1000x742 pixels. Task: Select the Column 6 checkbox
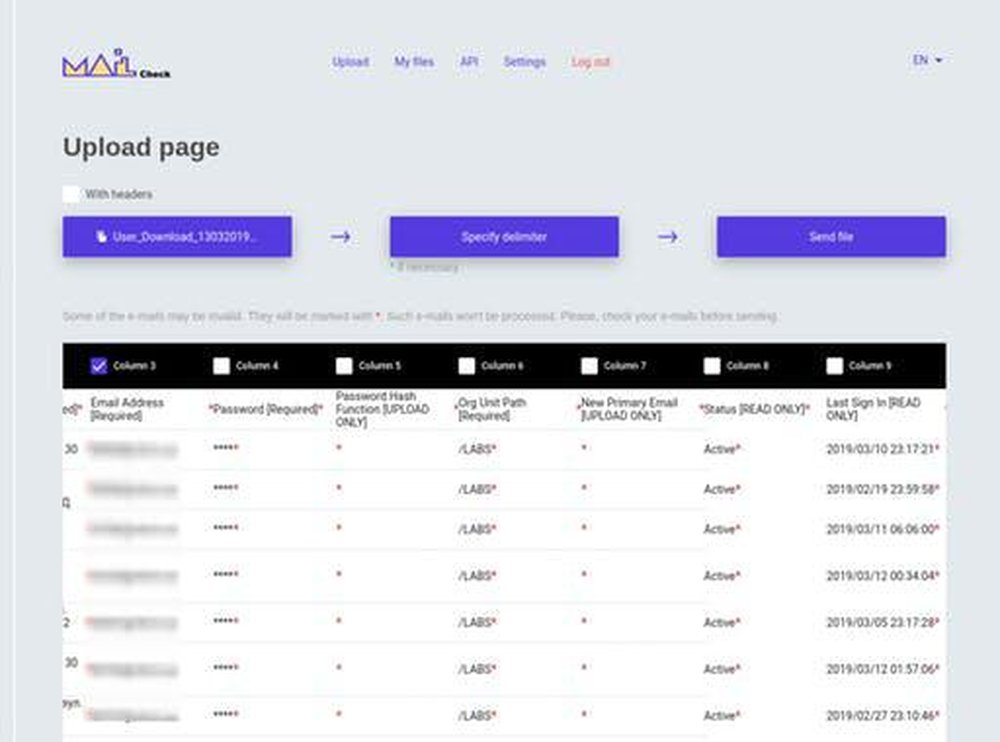467,366
